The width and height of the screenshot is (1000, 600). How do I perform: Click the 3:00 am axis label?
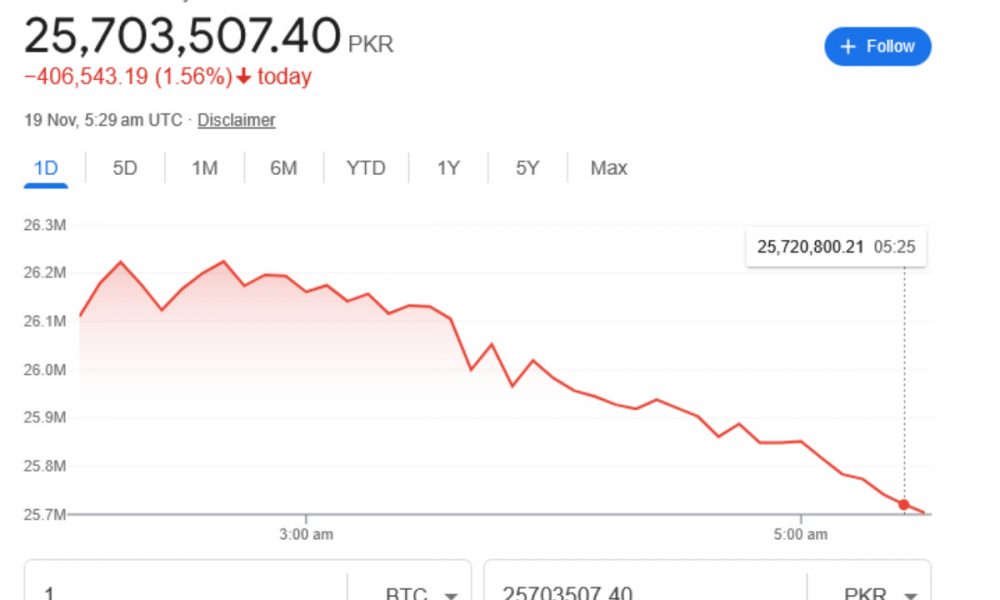coord(306,534)
